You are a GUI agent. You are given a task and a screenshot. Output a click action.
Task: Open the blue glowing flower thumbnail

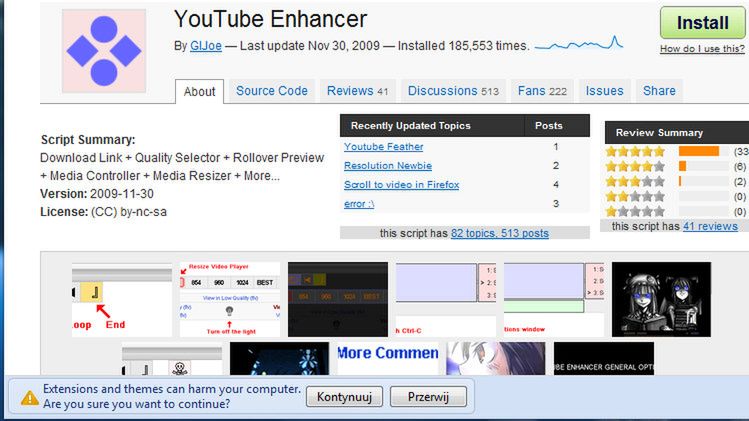tap(279, 358)
